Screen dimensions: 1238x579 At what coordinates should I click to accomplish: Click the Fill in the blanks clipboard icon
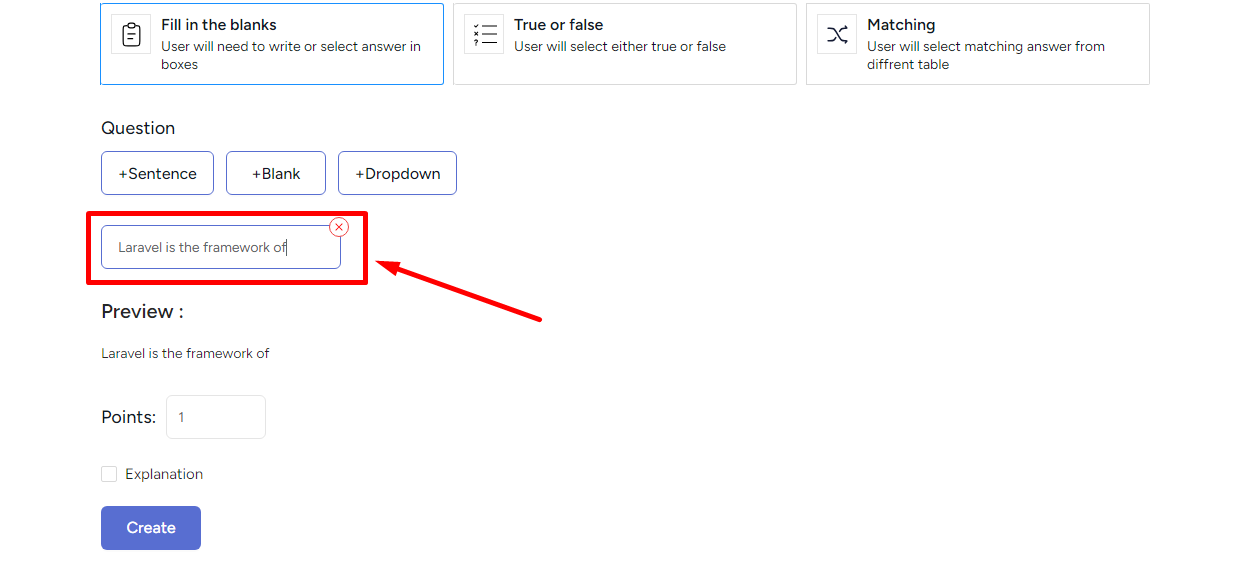(x=131, y=34)
